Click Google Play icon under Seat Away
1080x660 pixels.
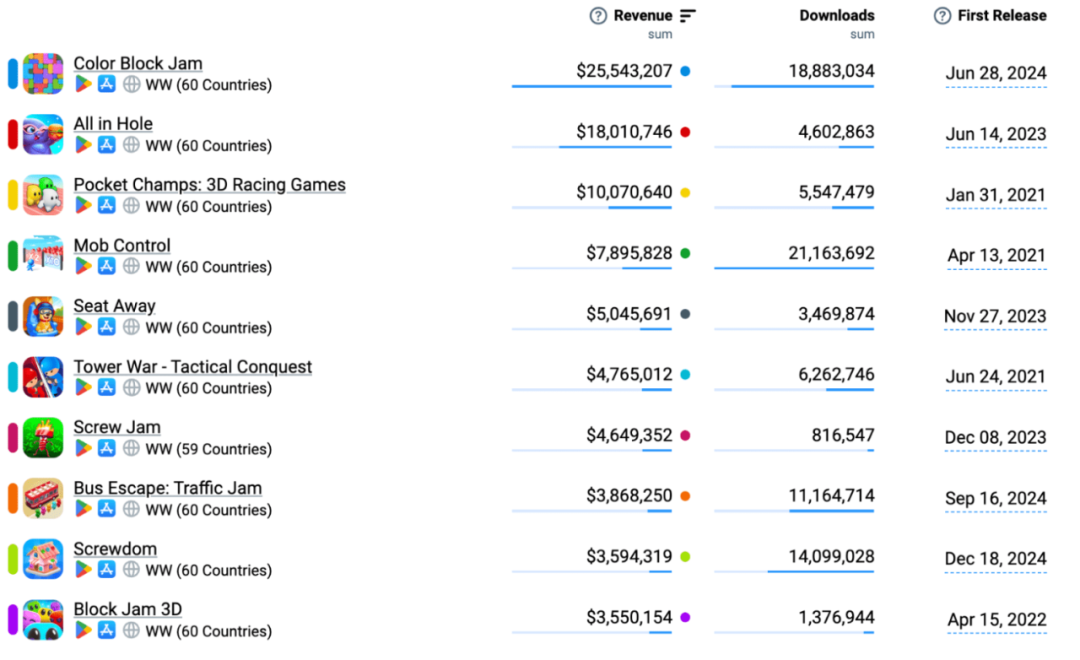click(x=83, y=328)
